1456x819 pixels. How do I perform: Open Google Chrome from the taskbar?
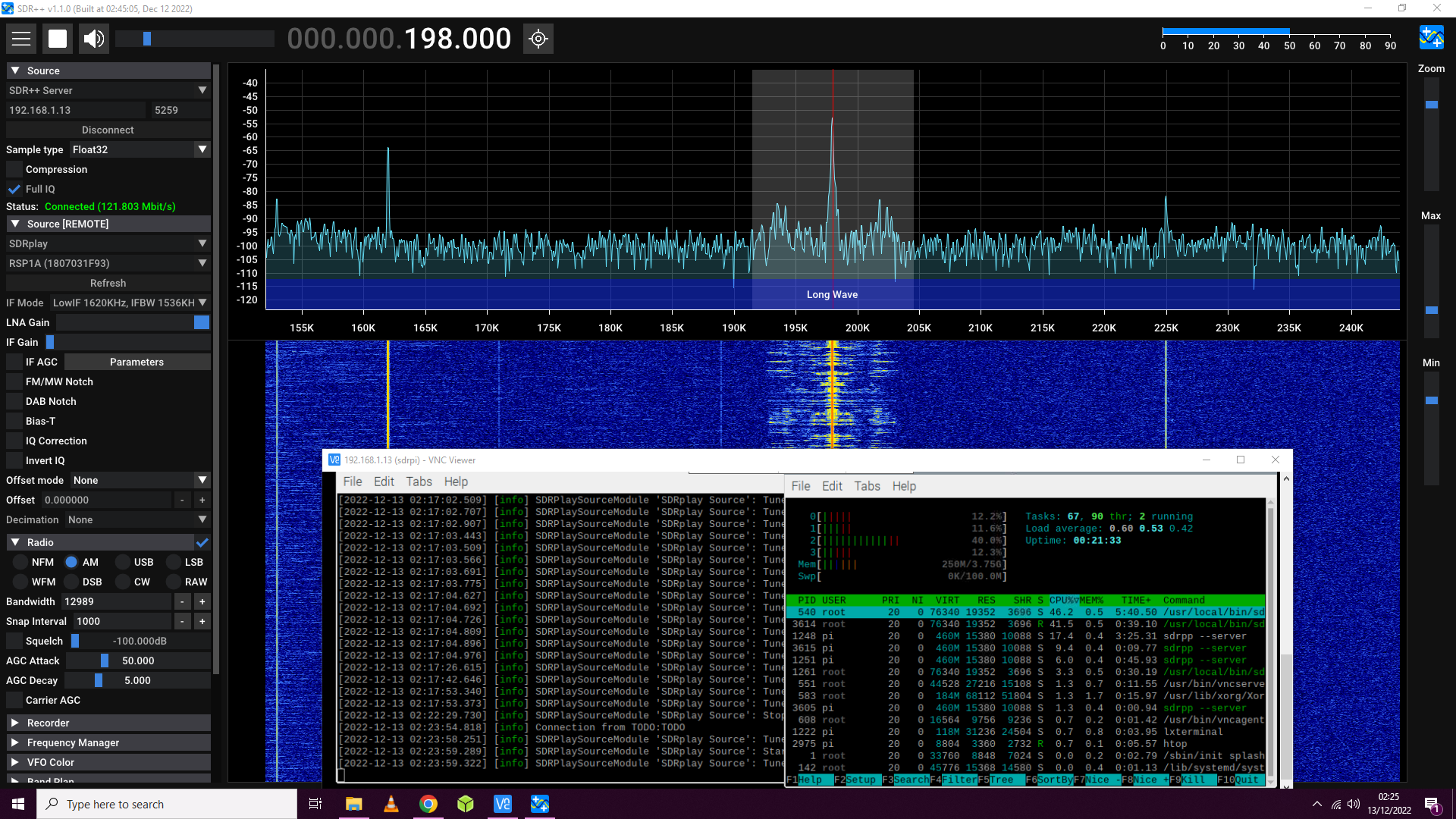(428, 804)
